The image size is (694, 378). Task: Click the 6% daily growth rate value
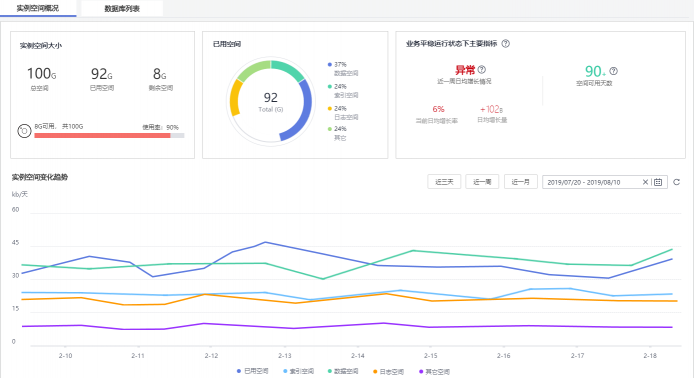[x=438, y=109]
